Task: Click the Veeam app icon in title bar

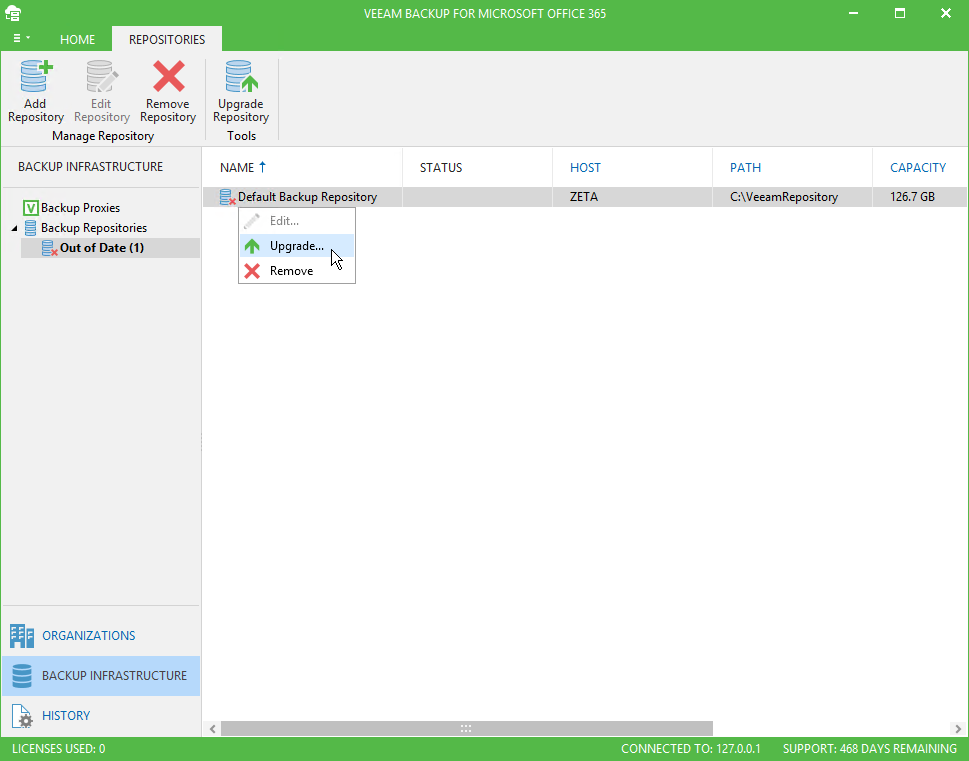Action: point(13,13)
